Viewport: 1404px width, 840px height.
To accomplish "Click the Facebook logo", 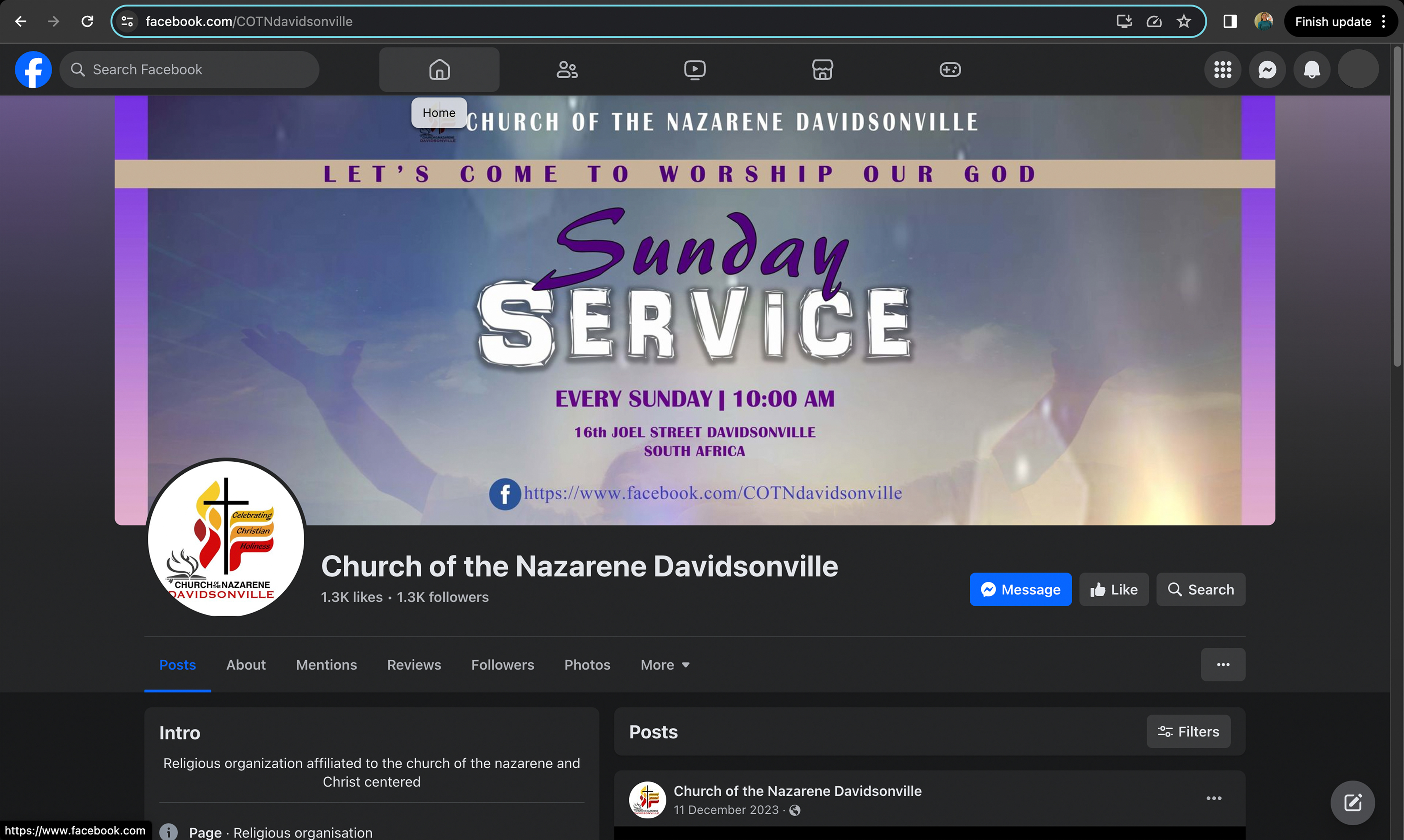I will pos(33,69).
